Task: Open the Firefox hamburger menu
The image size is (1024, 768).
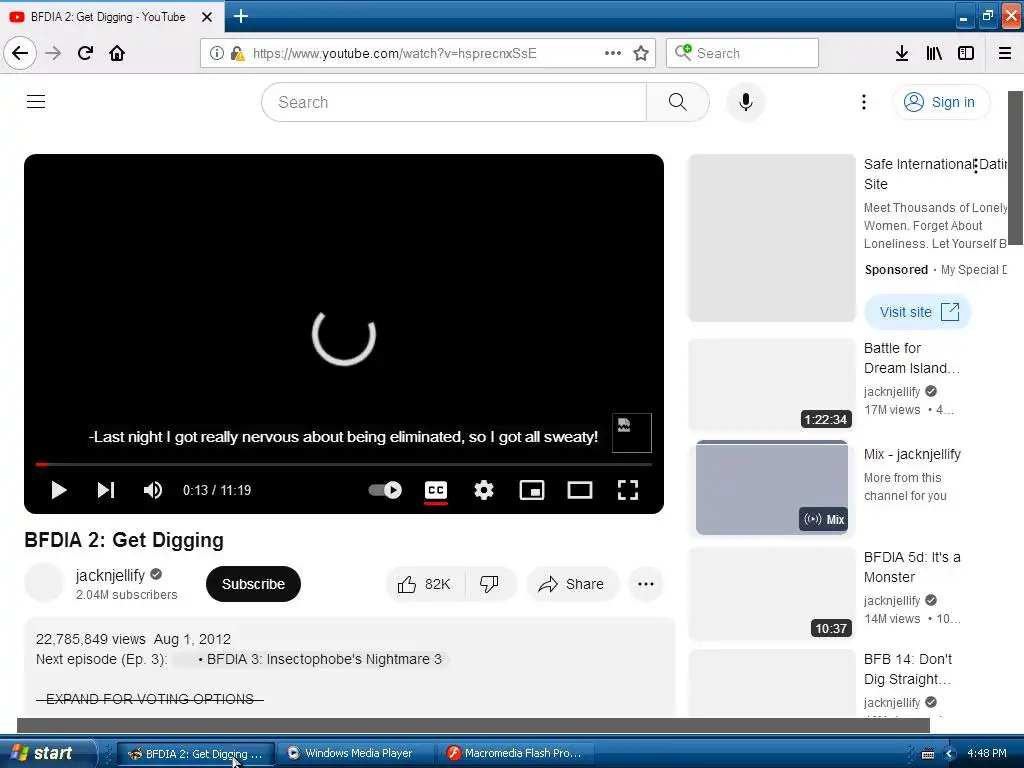Action: [1005, 53]
